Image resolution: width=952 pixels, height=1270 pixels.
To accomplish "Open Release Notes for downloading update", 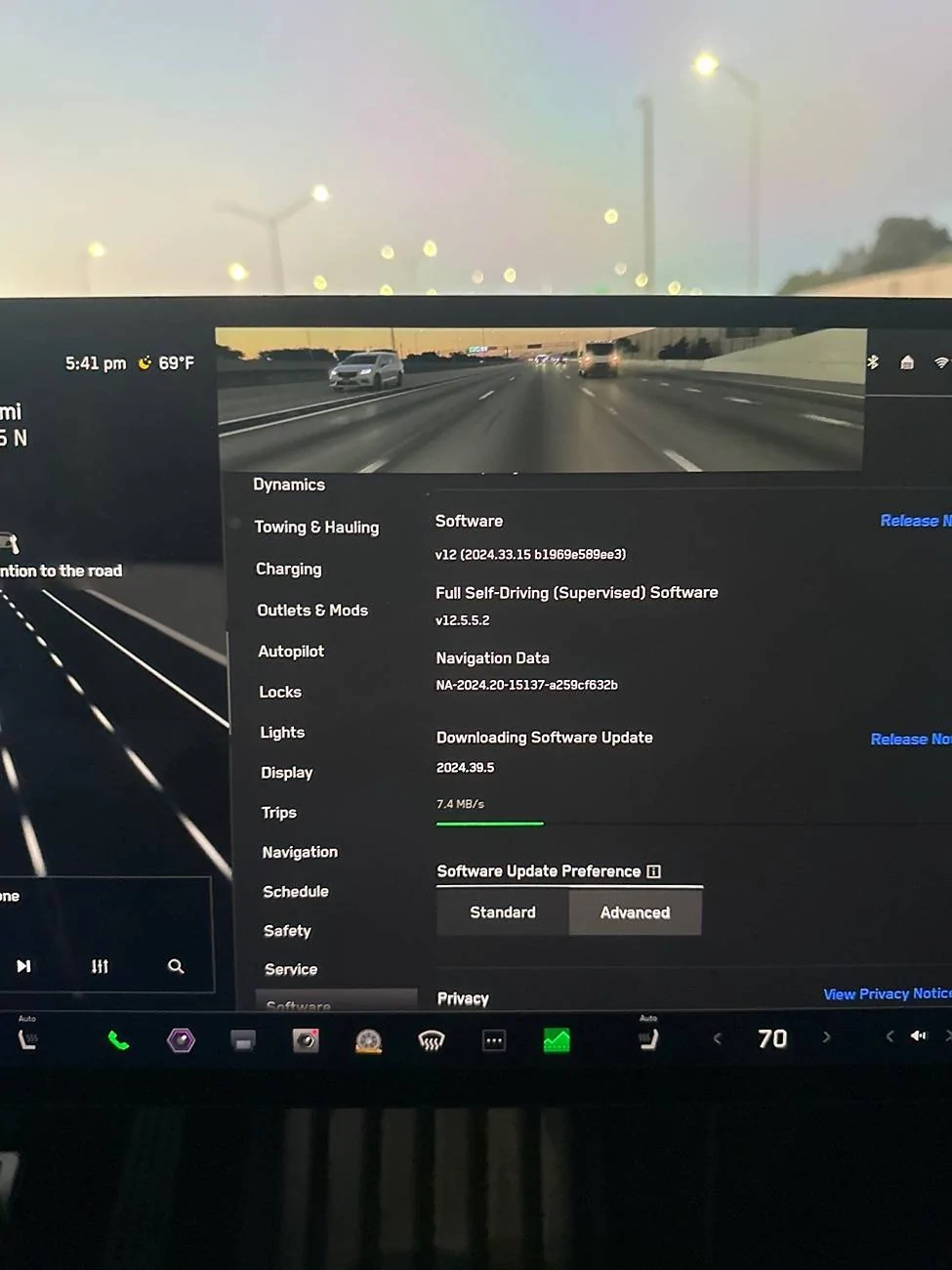I will click(x=911, y=740).
